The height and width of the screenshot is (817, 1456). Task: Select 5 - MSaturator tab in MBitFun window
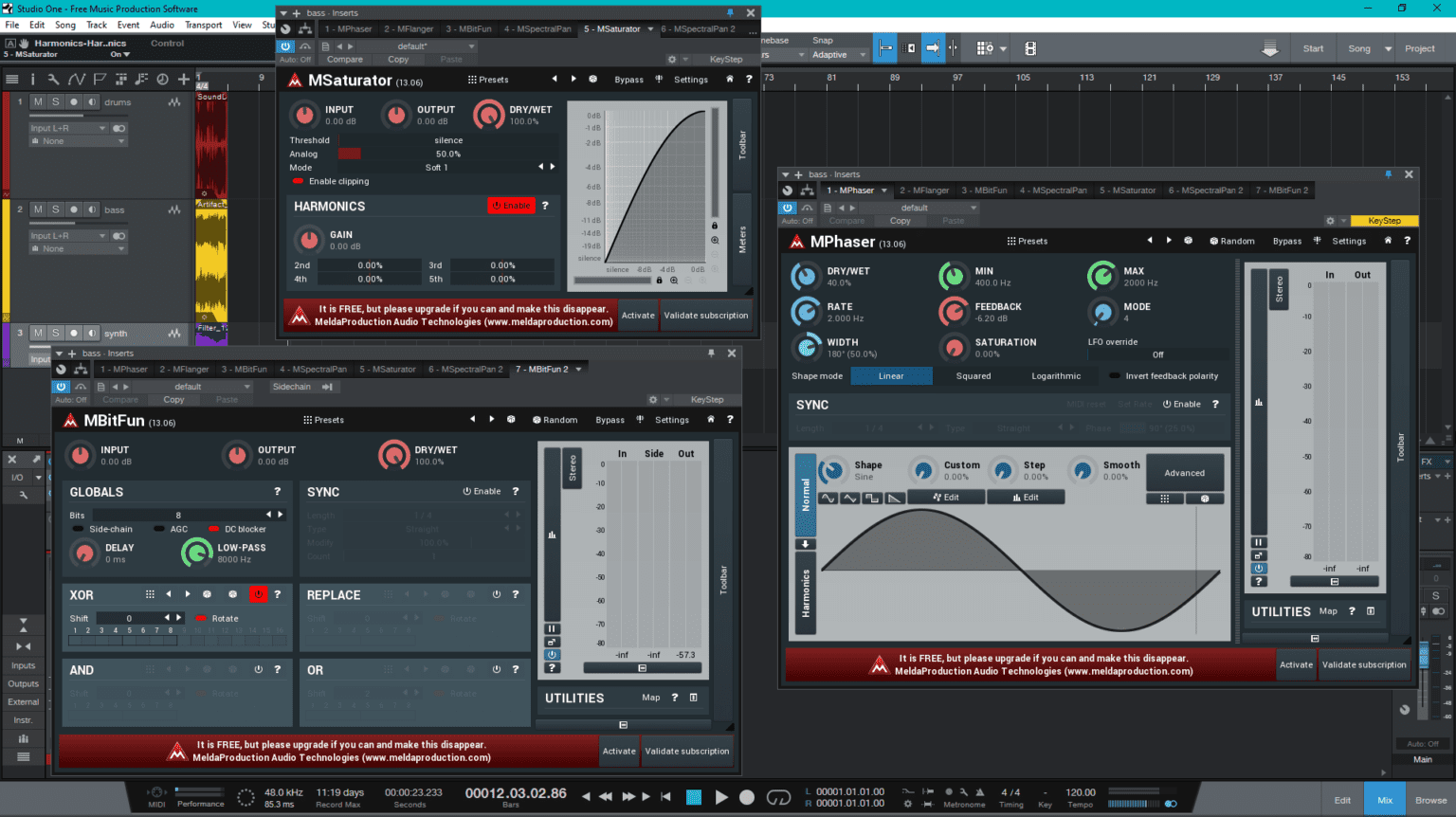click(388, 369)
